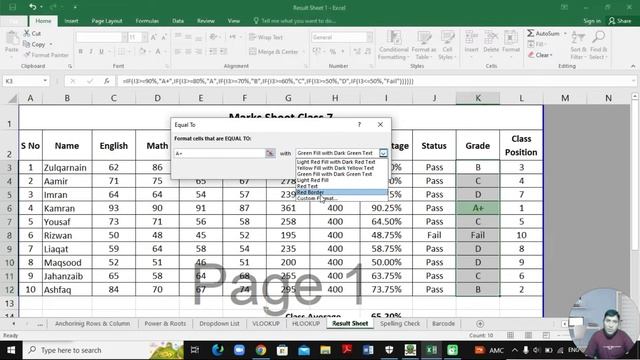Open the Dropdown List sheet tab
The height and width of the screenshot is (360, 640).
click(219, 324)
